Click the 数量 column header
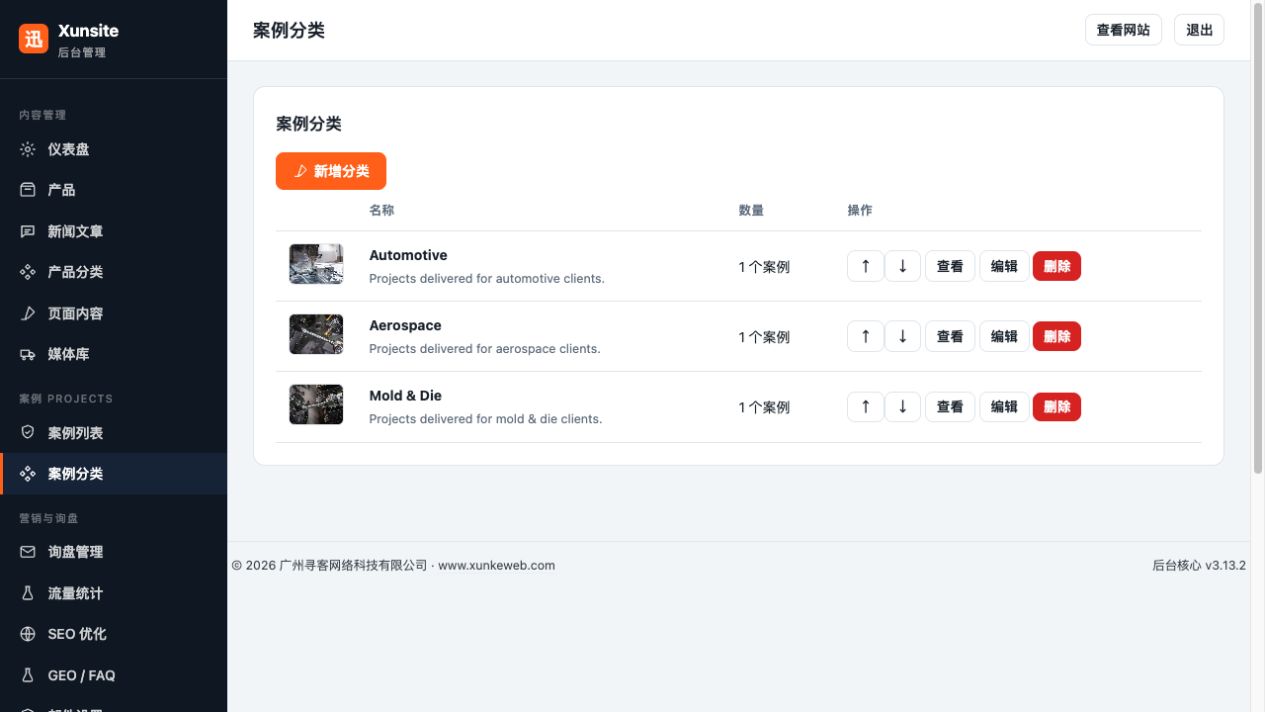This screenshot has height=712, width=1265. click(751, 210)
